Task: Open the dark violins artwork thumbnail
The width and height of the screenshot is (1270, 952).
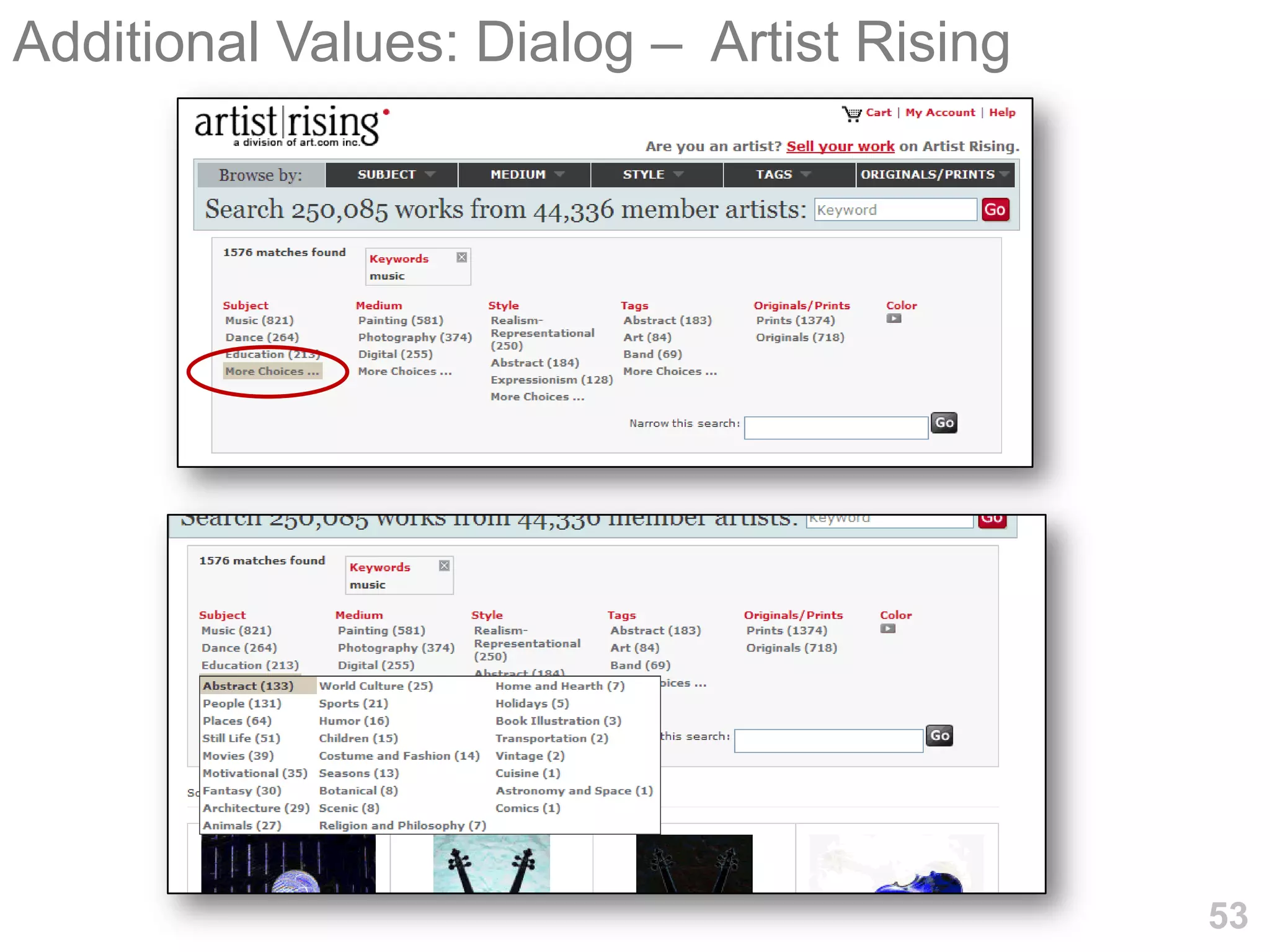Action: pyautogui.click(x=694, y=863)
